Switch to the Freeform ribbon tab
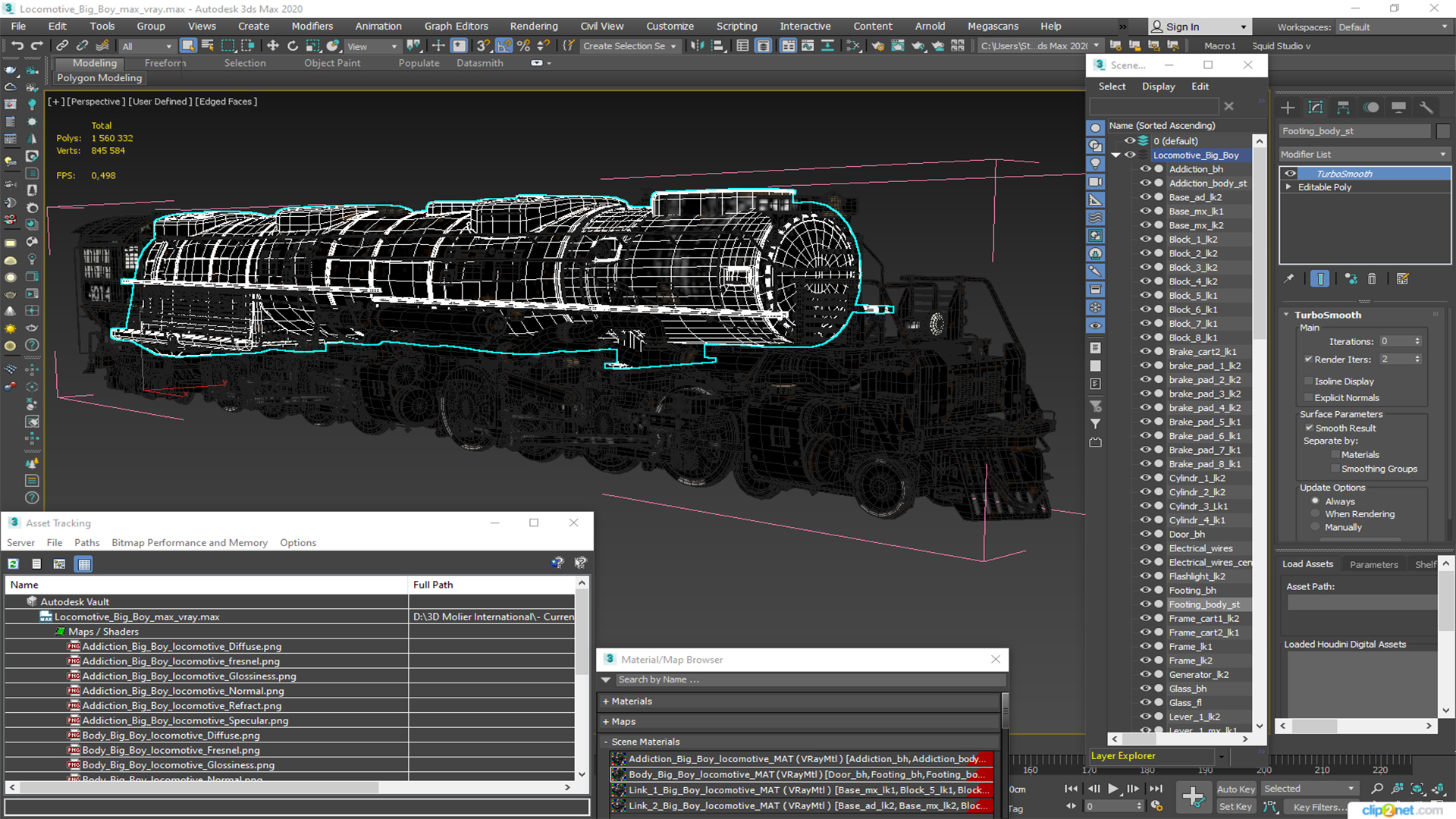Screen dimensions: 1456x819 tap(165, 63)
